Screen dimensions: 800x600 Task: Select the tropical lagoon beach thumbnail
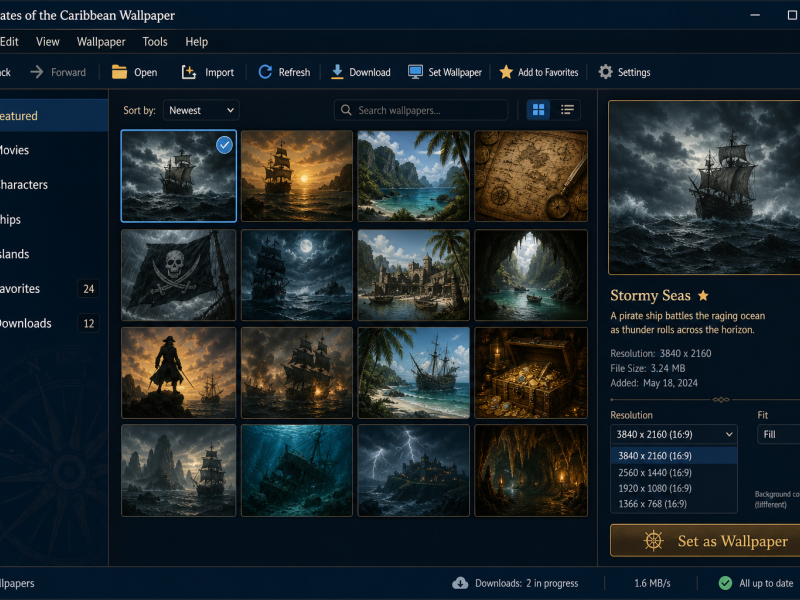[413, 176]
